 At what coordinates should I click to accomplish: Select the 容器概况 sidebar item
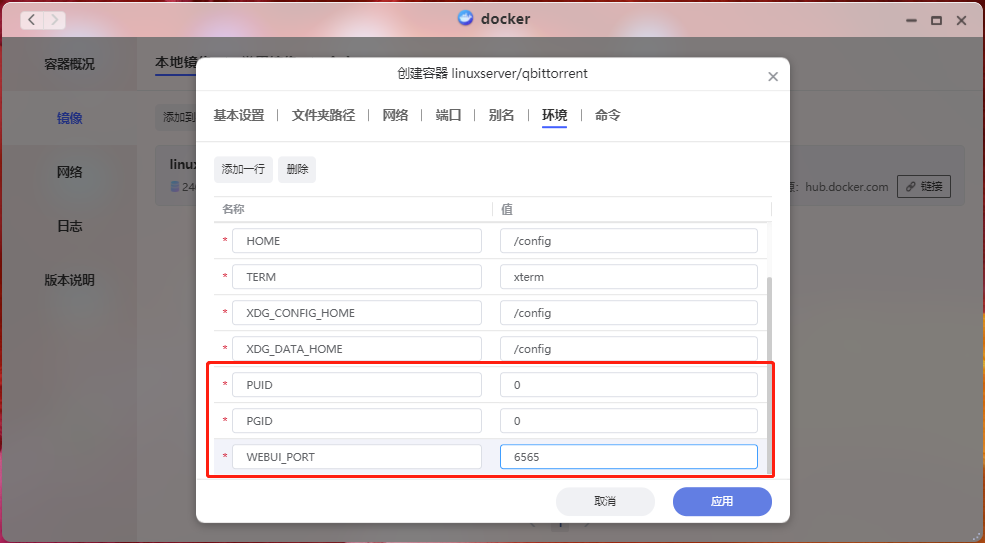click(x=69, y=64)
